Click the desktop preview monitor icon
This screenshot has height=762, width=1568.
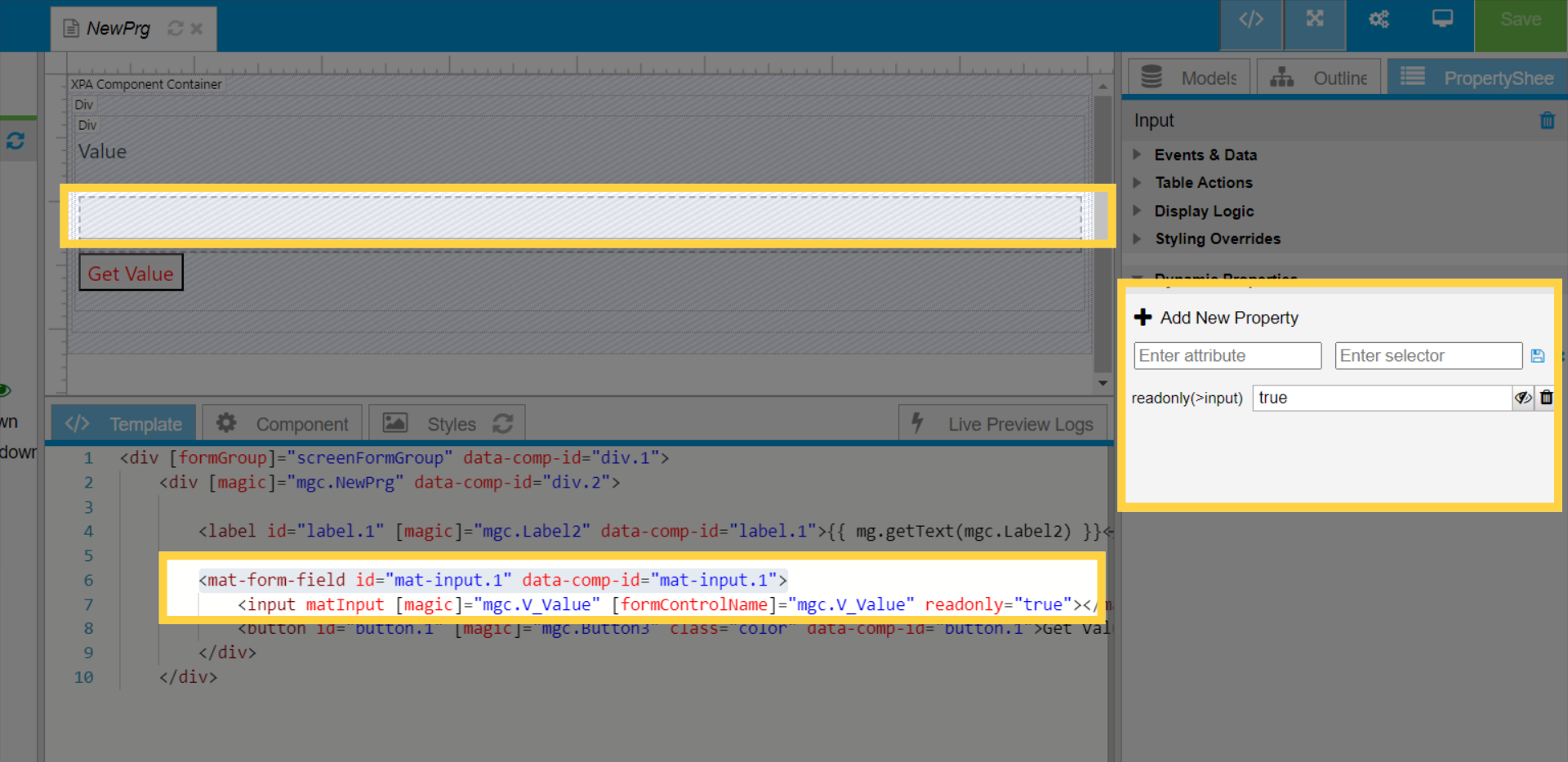[x=1442, y=20]
